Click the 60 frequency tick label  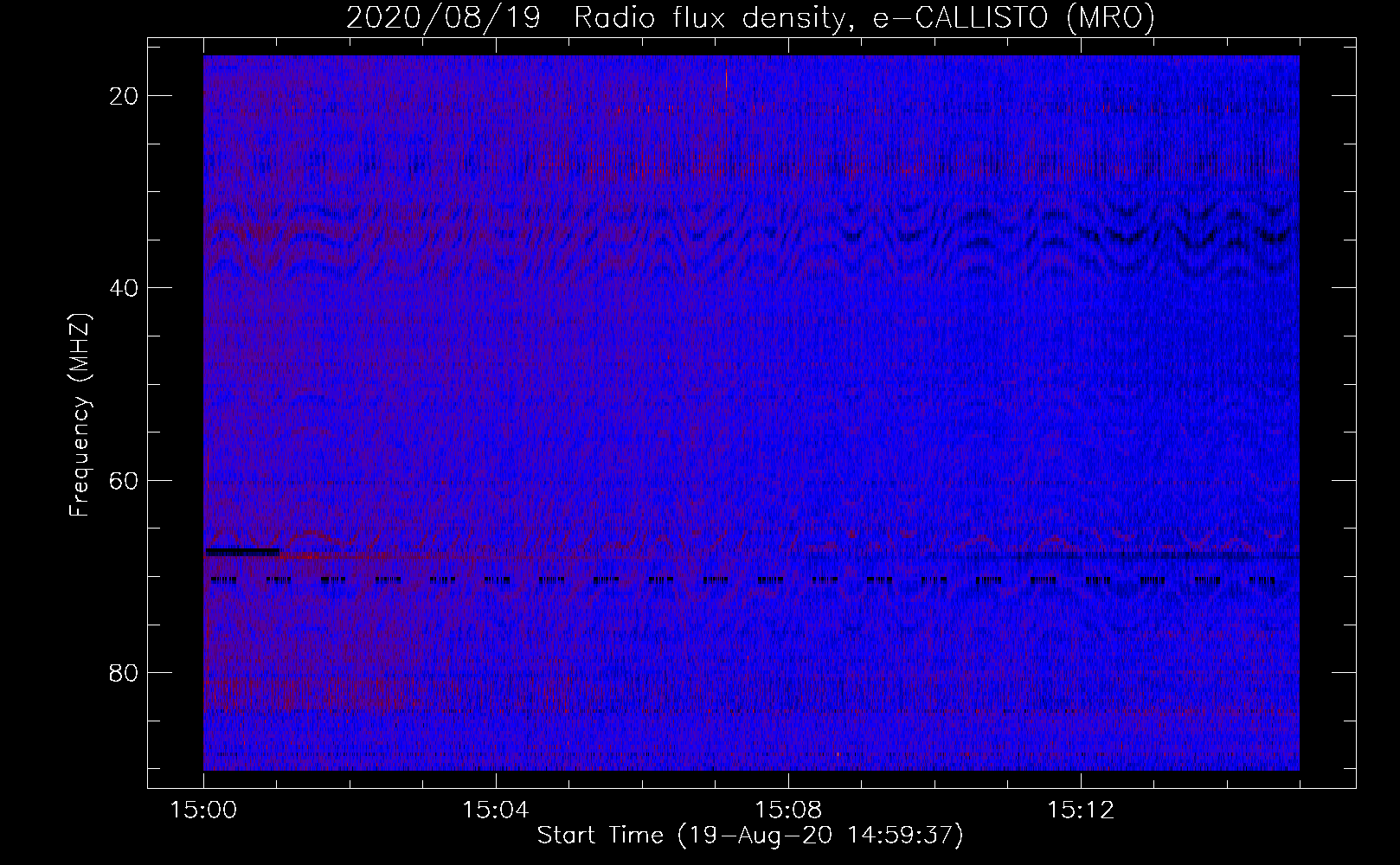[x=125, y=479]
